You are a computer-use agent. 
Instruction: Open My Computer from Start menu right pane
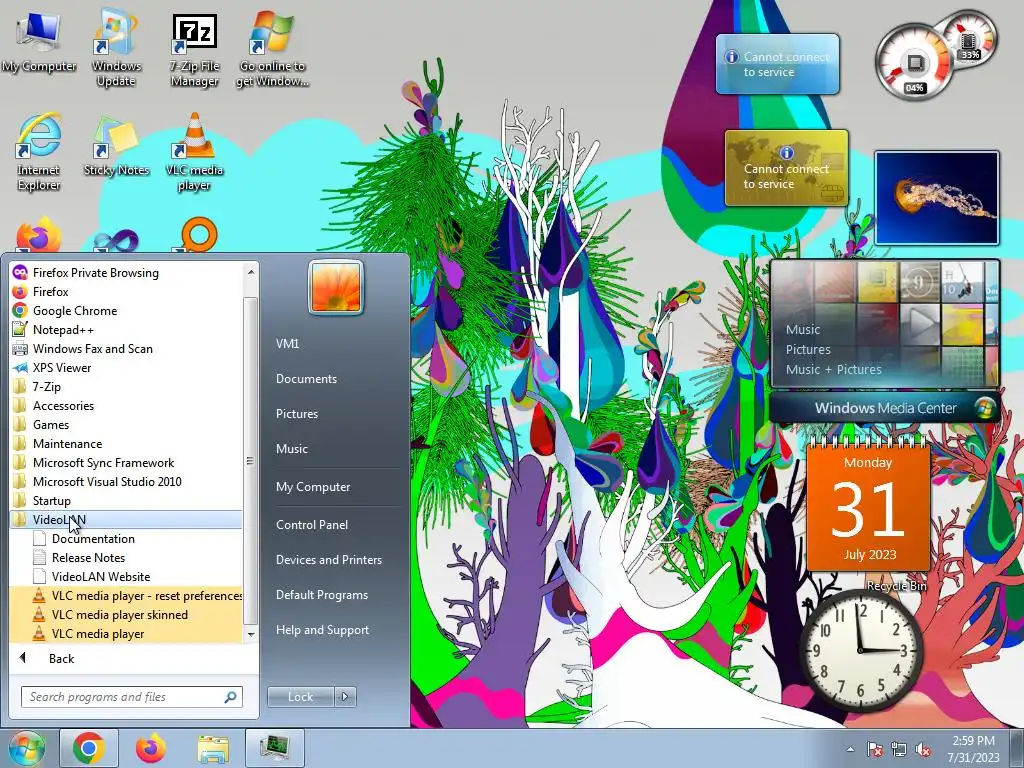(x=313, y=487)
